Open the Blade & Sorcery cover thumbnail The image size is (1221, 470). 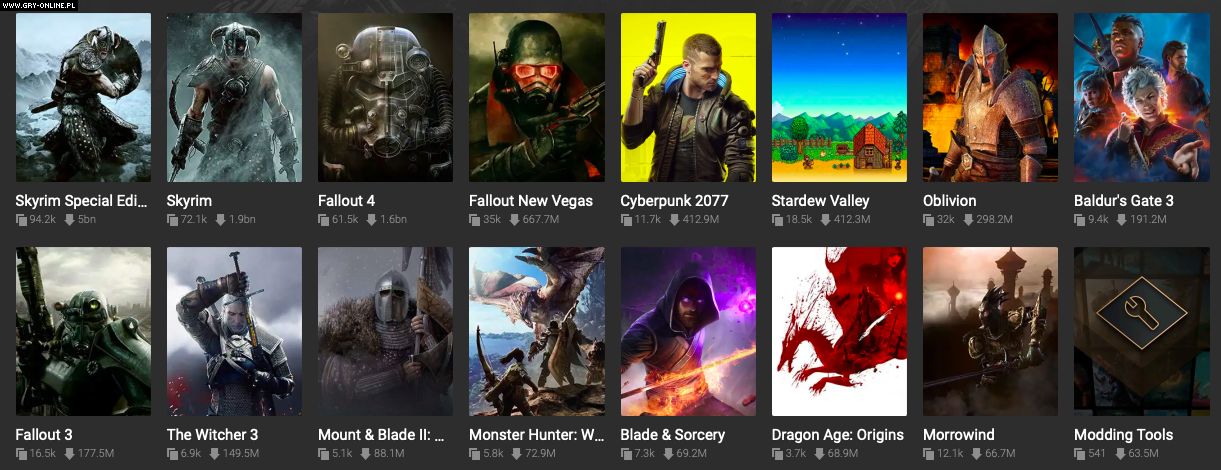point(688,331)
